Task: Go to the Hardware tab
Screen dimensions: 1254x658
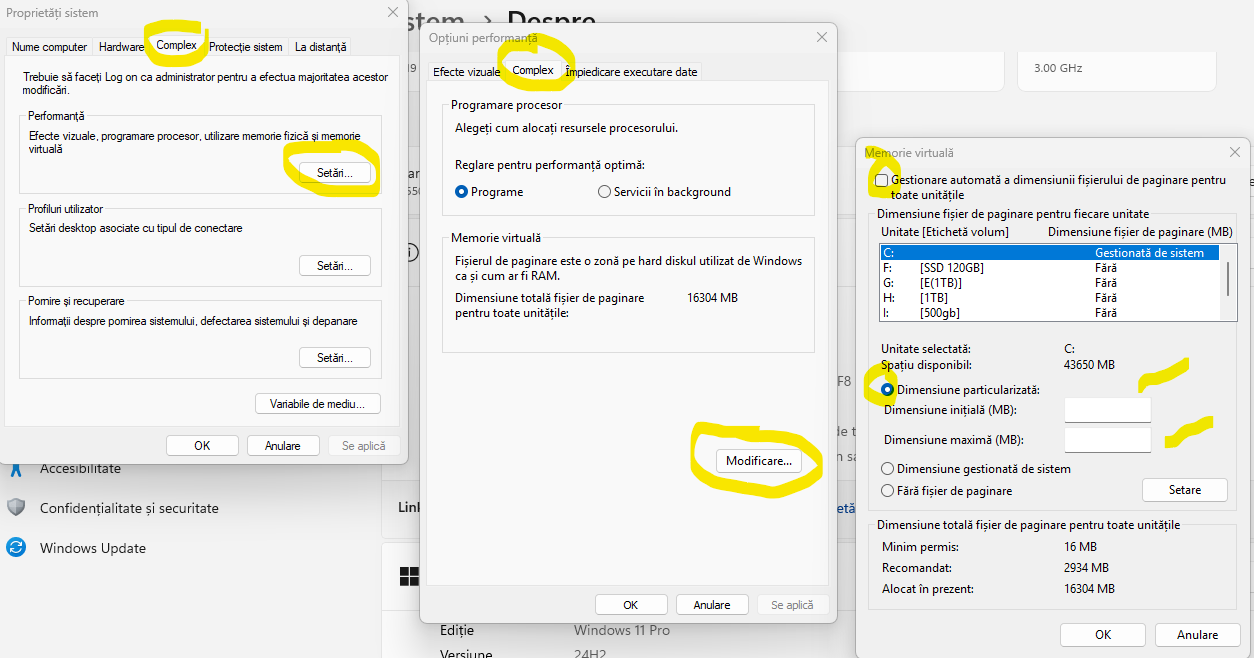Action: point(121,47)
